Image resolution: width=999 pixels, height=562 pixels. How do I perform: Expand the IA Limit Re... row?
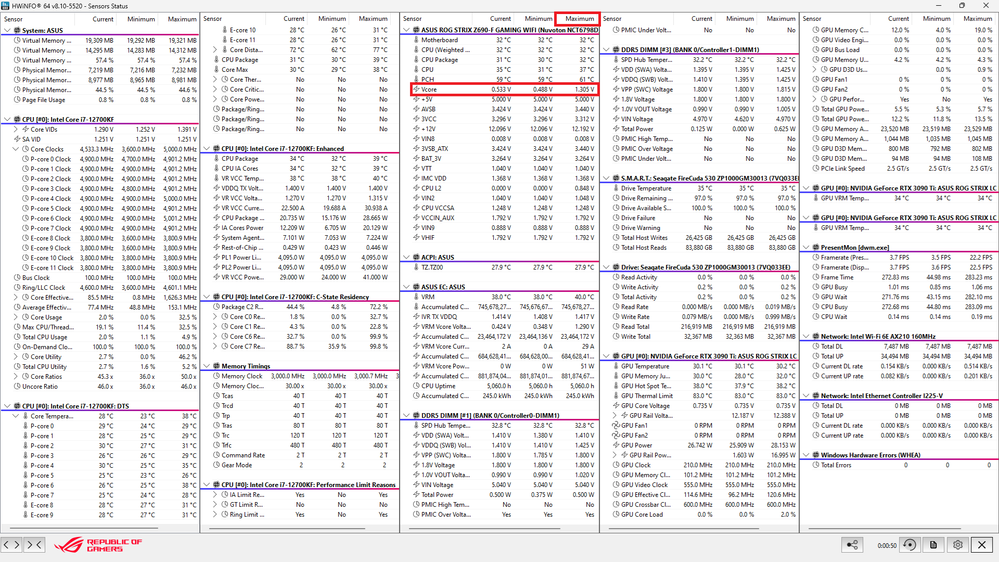[x=215, y=494]
